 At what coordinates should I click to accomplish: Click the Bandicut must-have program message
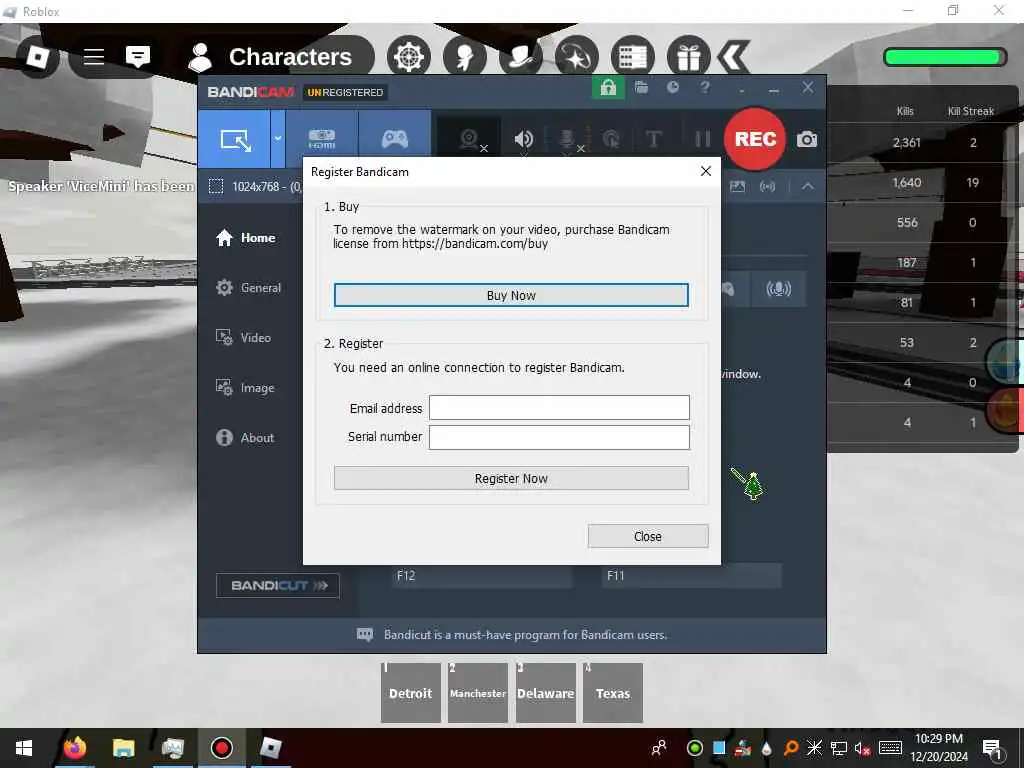525,635
